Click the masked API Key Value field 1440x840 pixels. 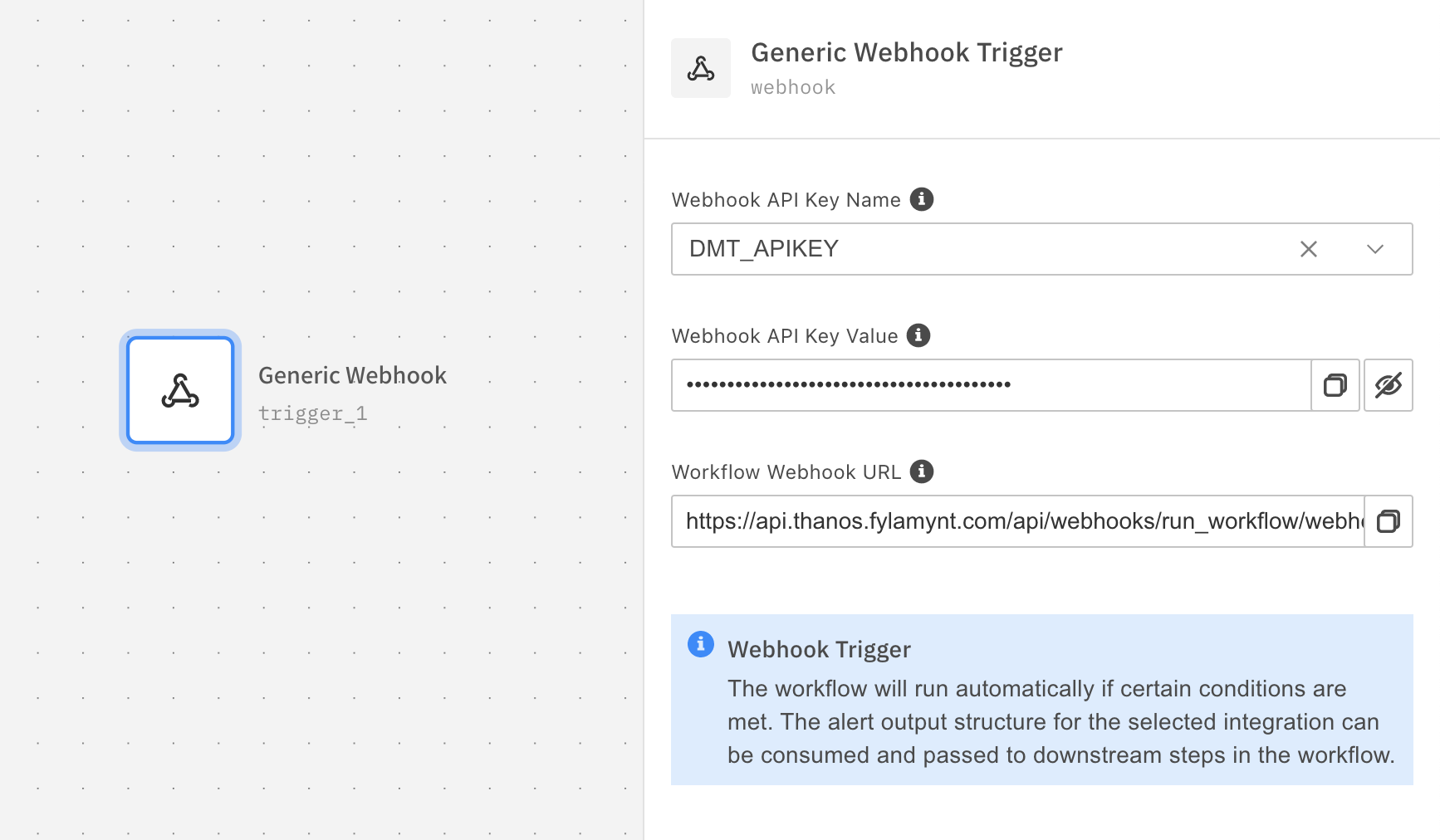(990, 385)
